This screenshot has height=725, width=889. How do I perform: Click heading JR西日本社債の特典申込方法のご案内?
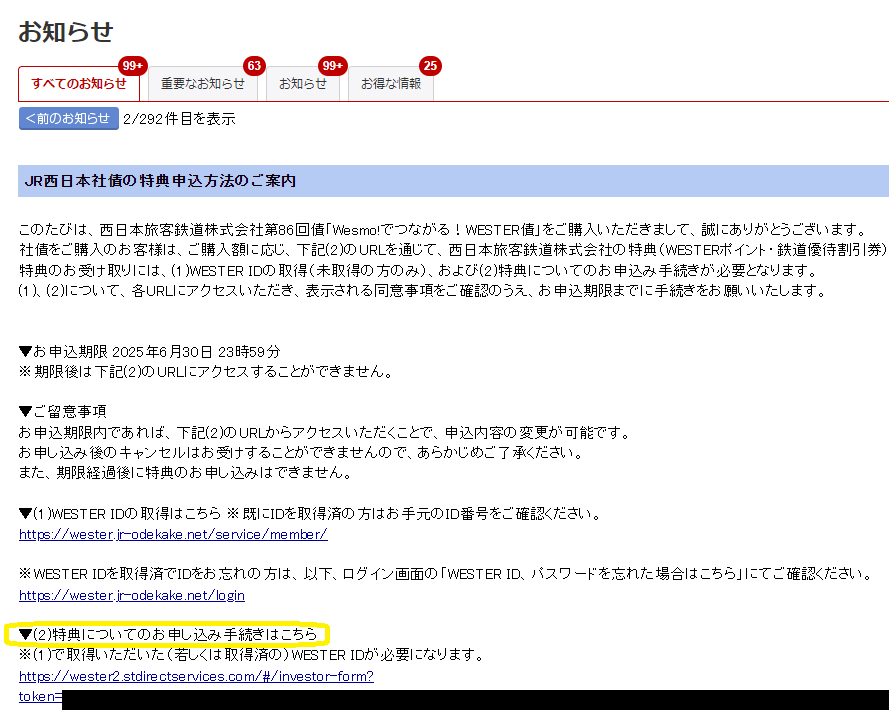160,181
